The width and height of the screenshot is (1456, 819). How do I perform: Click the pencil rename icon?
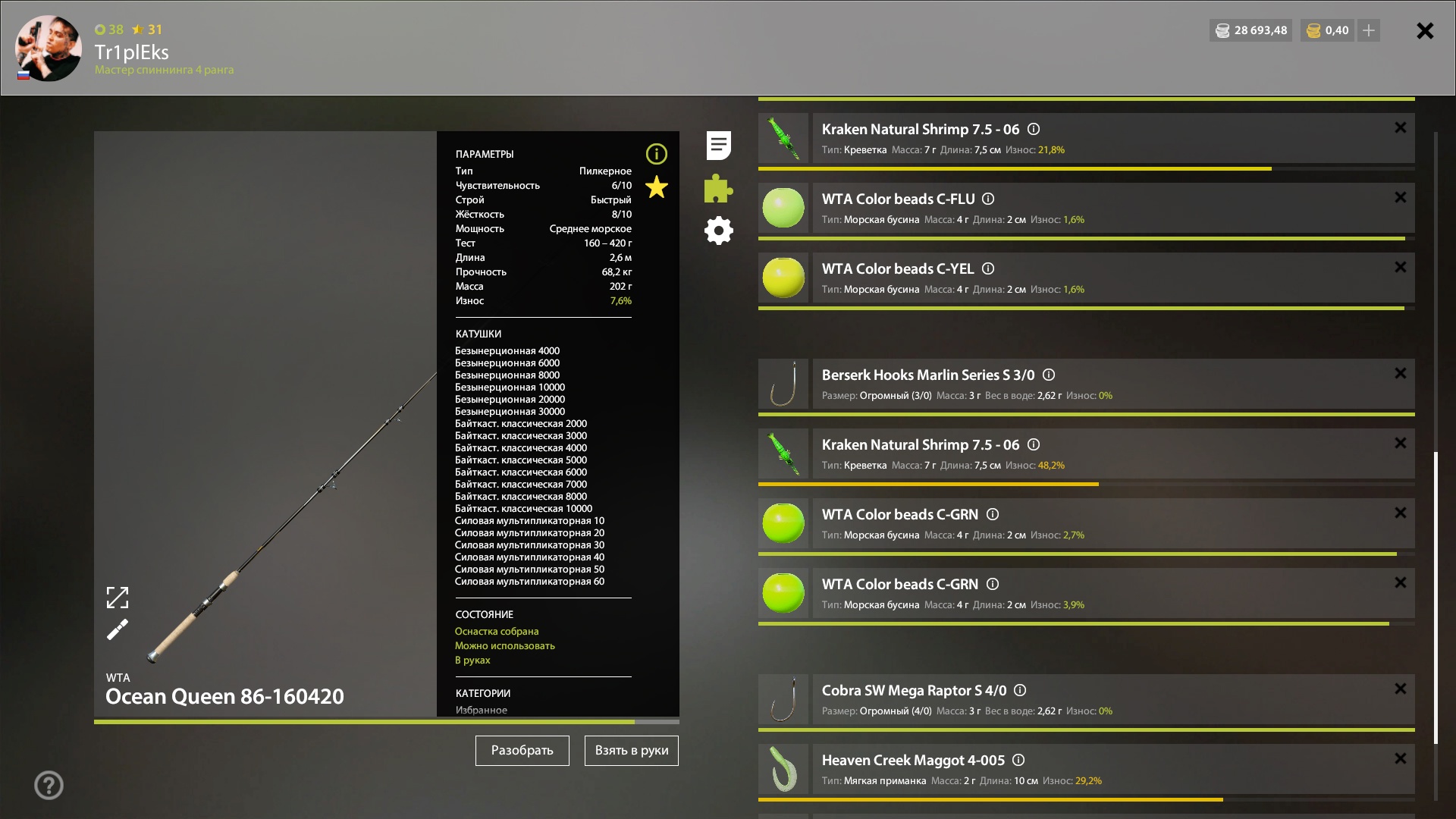point(118,629)
